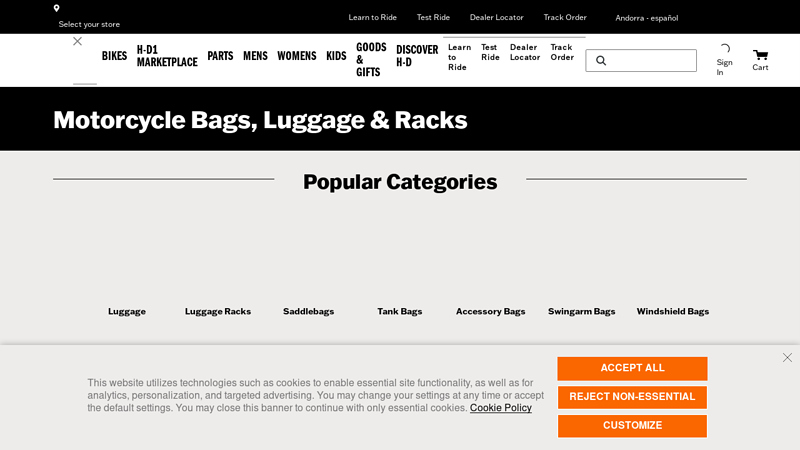This screenshot has height=450, width=800.
Task: Expand the Parts navigation menu
Action: coord(220,56)
